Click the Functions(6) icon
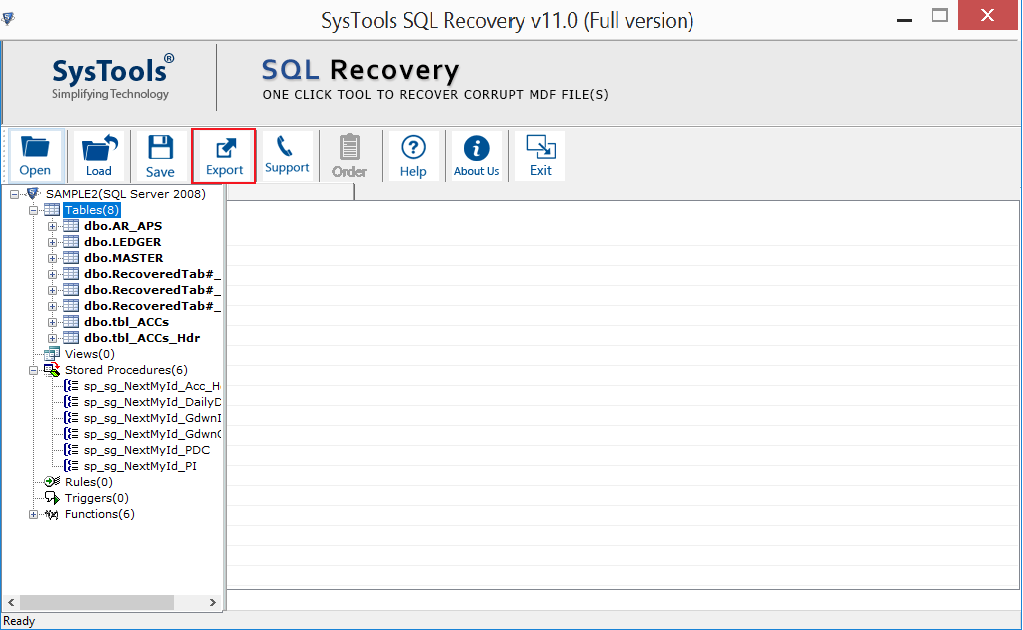Viewport: 1023px width, 630px height. [x=52, y=515]
